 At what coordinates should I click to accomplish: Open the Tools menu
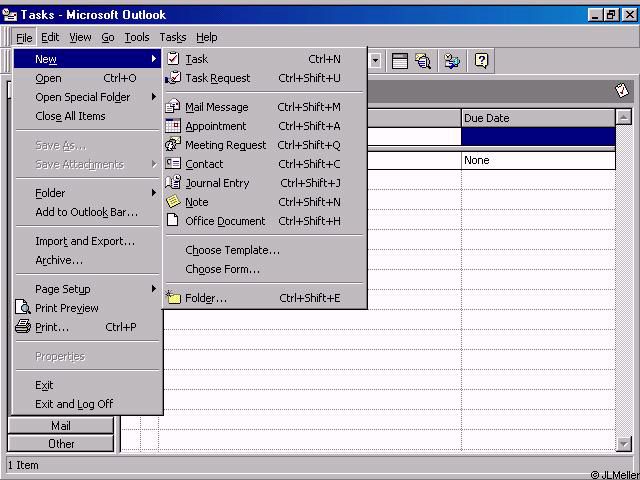137,37
